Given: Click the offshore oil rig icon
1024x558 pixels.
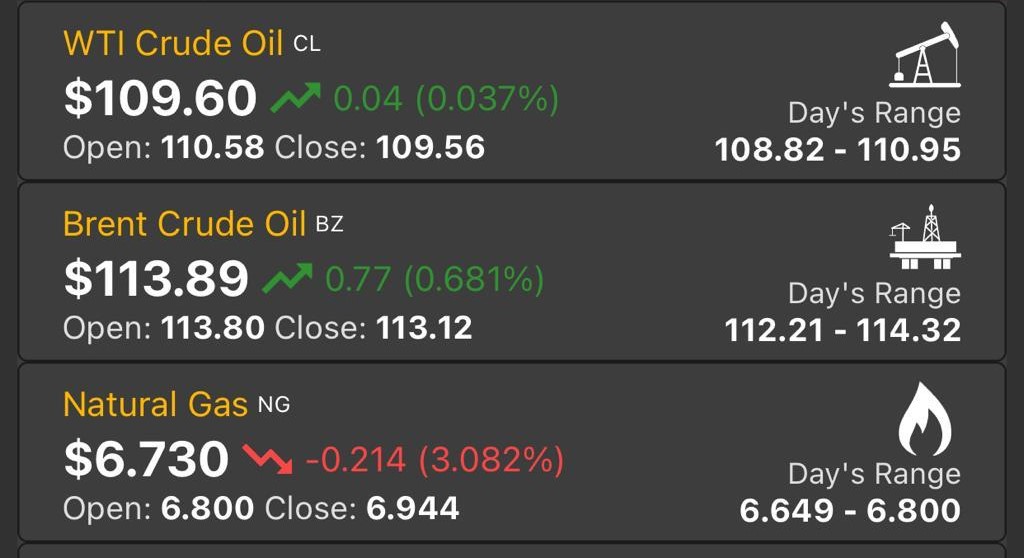Looking at the screenshot, I should point(925,237).
